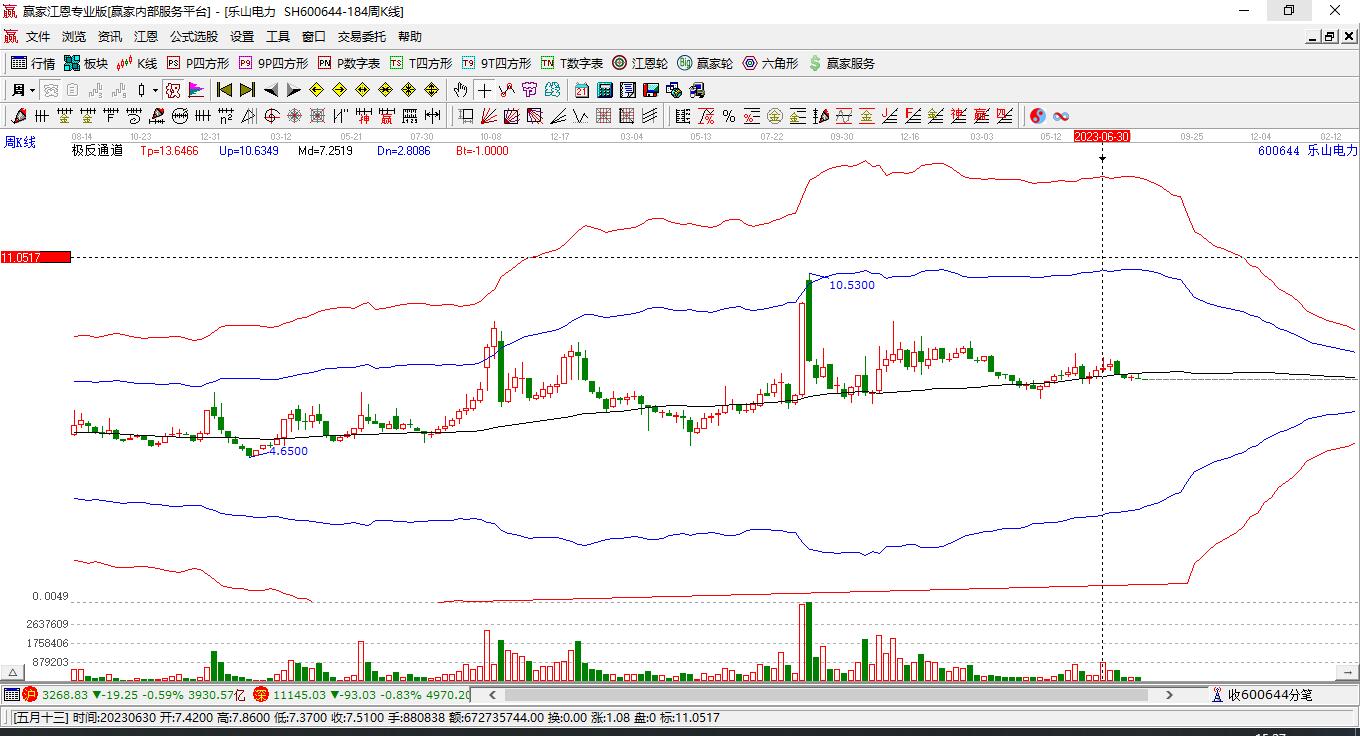Open the 公式选股 menu
Screen dimensions: 1360x736
[194, 36]
